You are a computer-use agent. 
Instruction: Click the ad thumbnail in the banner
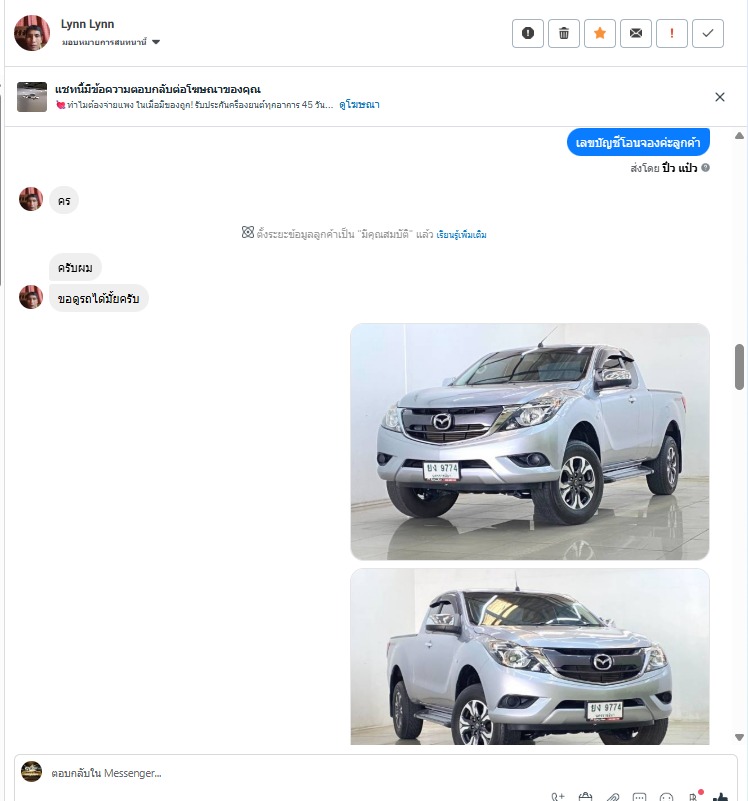tap(32, 97)
